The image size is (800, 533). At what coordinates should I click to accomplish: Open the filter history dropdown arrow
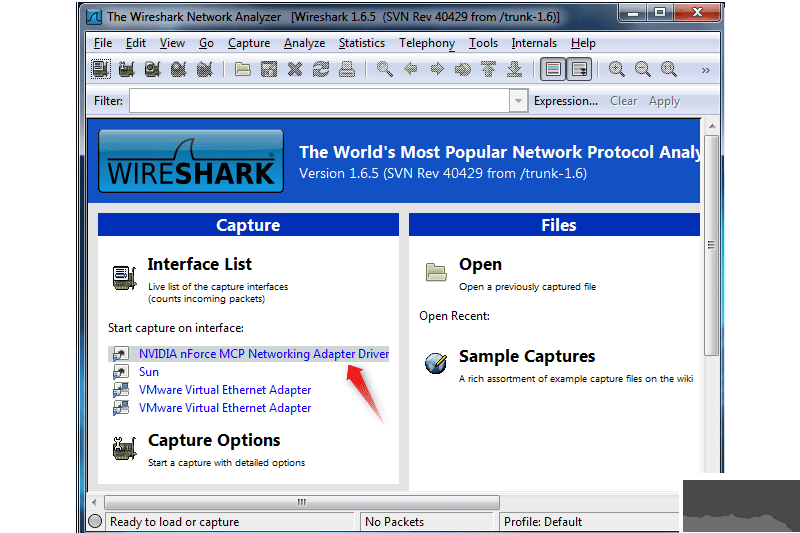point(518,100)
